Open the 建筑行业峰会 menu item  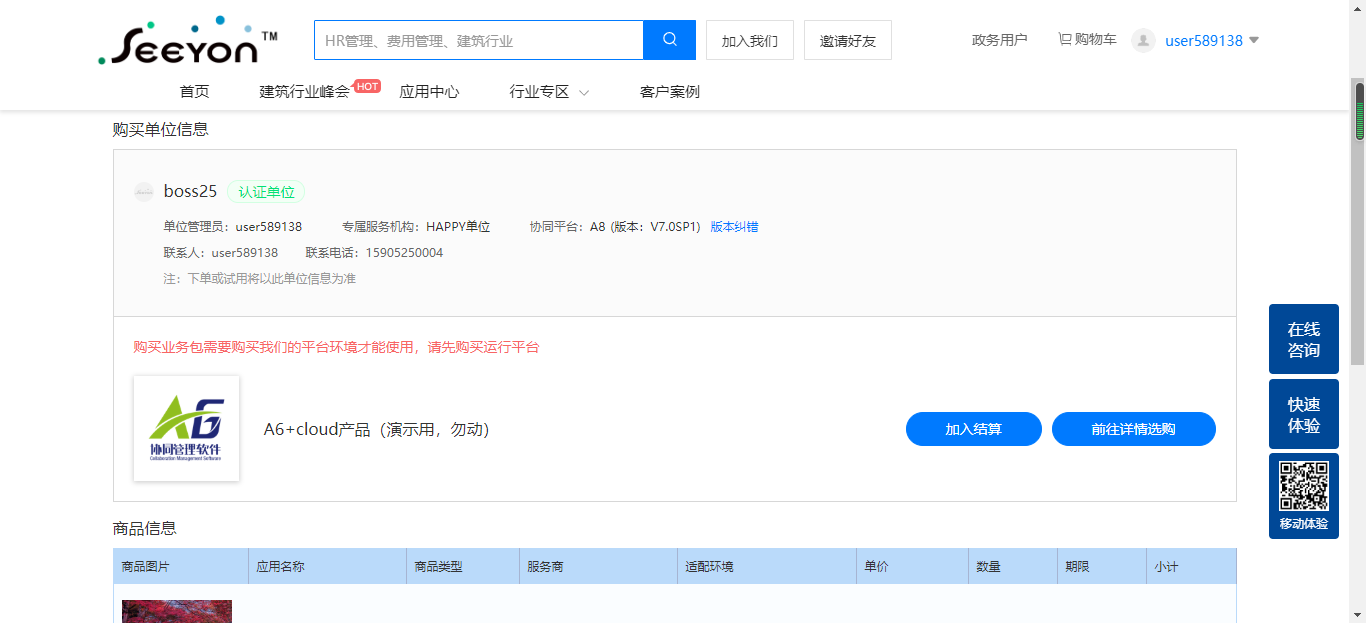point(305,92)
